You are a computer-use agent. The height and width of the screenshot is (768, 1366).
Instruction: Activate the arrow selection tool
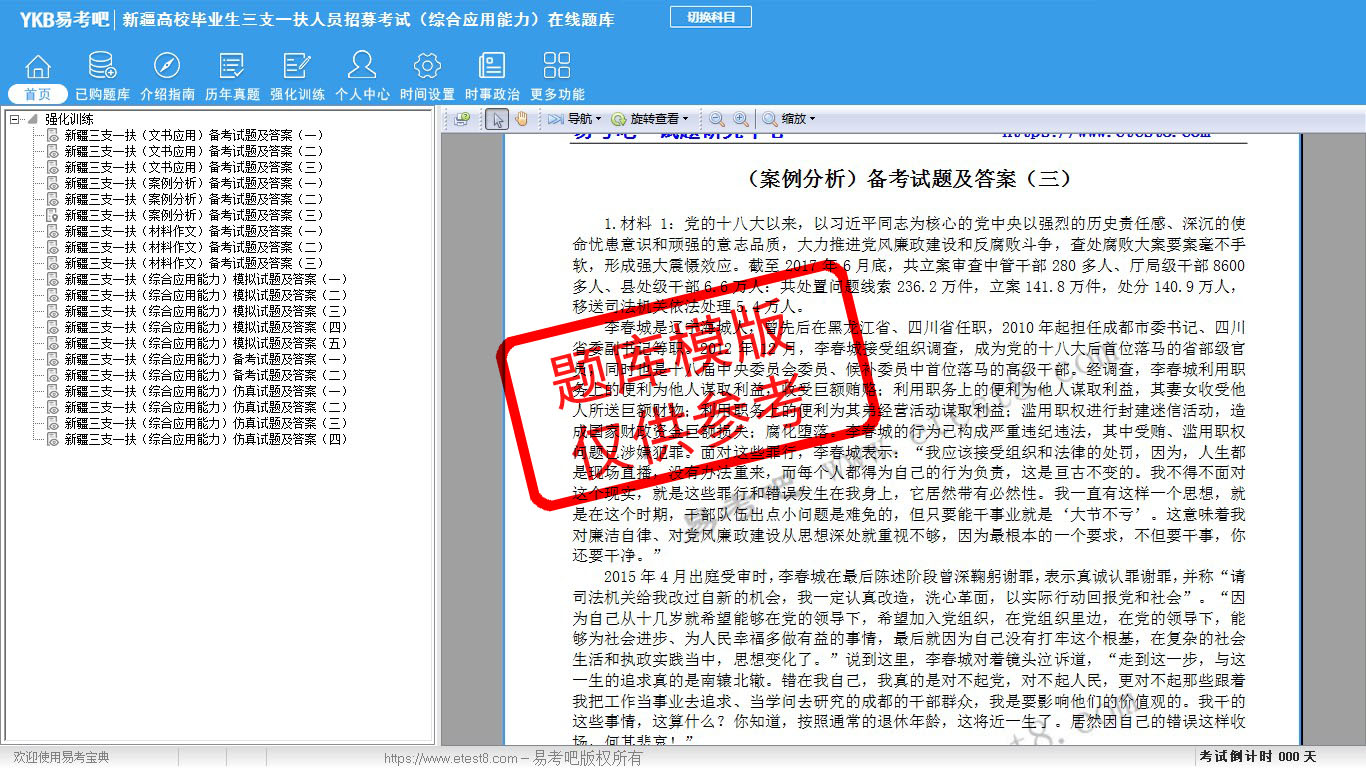click(497, 119)
